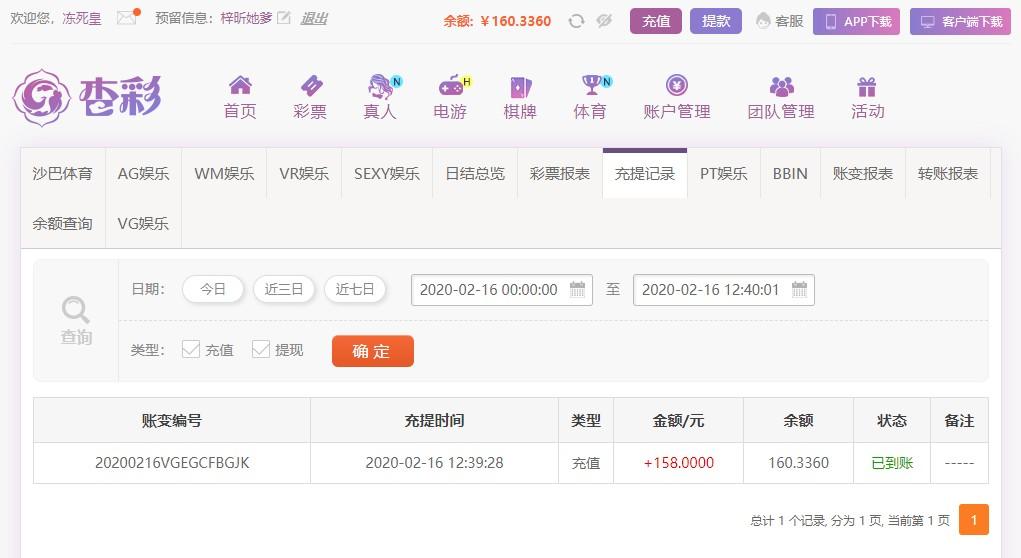Screen dimensions: 1021x558
Task: Click the 退出 logout link
Action: pos(313,19)
